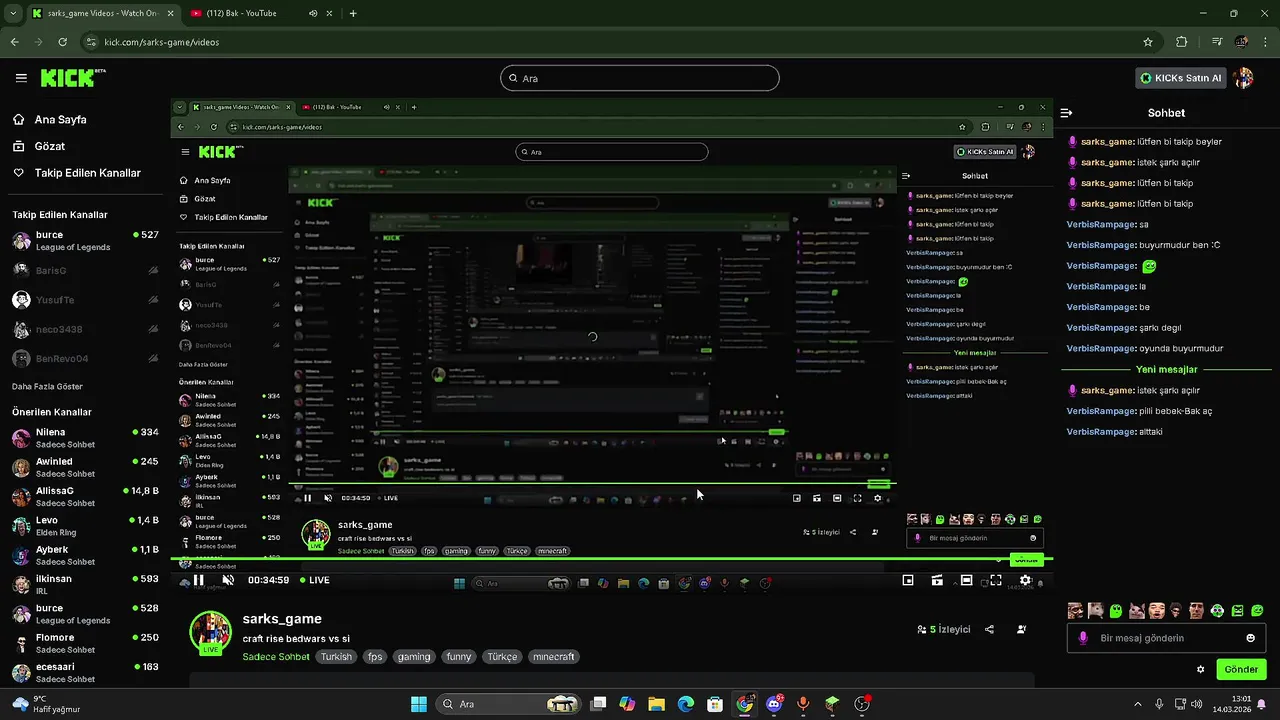Open the Kick profile avatar menu
1280x720 pixels.
[x=1243, y=78]
